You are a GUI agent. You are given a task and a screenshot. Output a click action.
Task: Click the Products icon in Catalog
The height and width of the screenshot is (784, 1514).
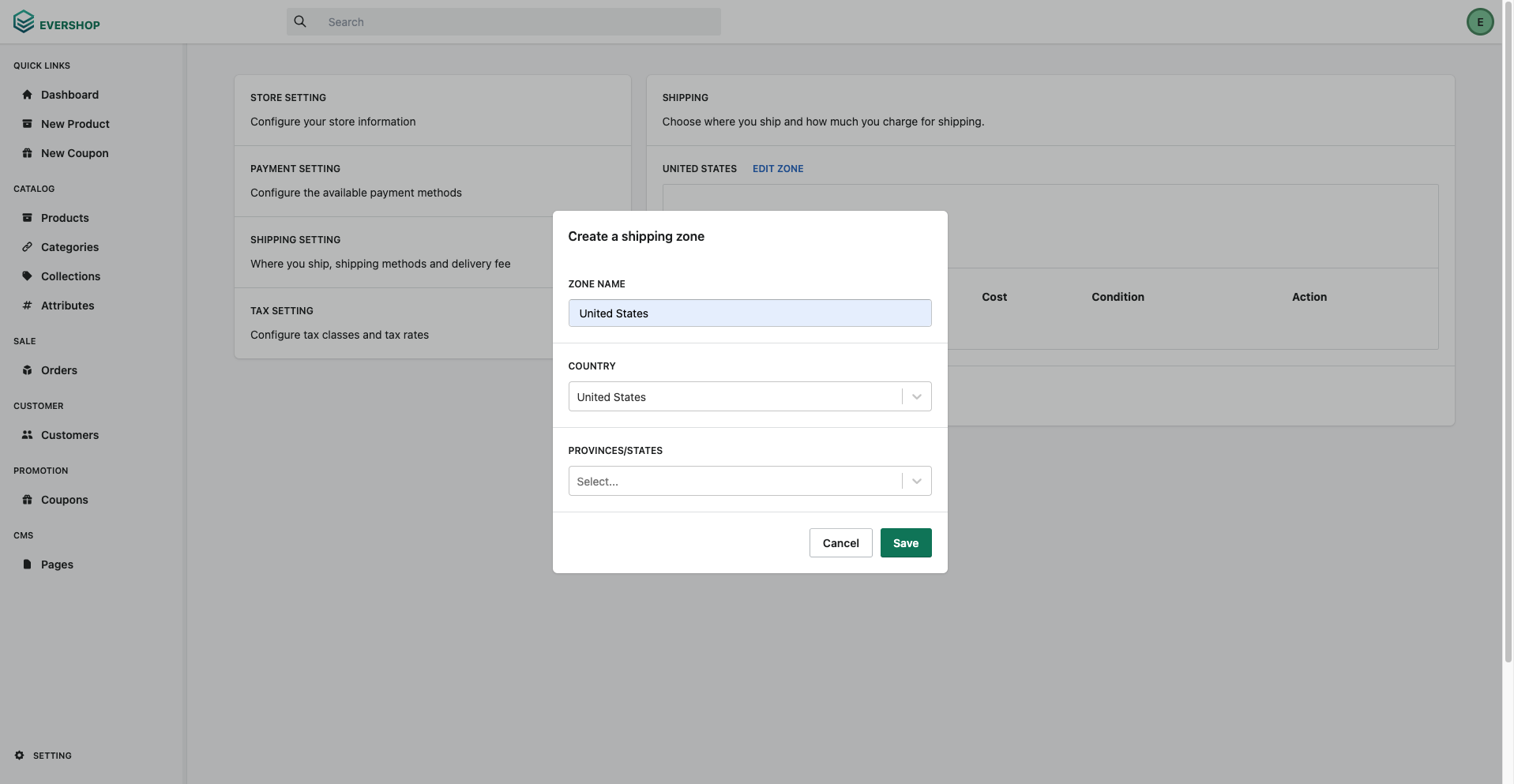click(28, 218)
